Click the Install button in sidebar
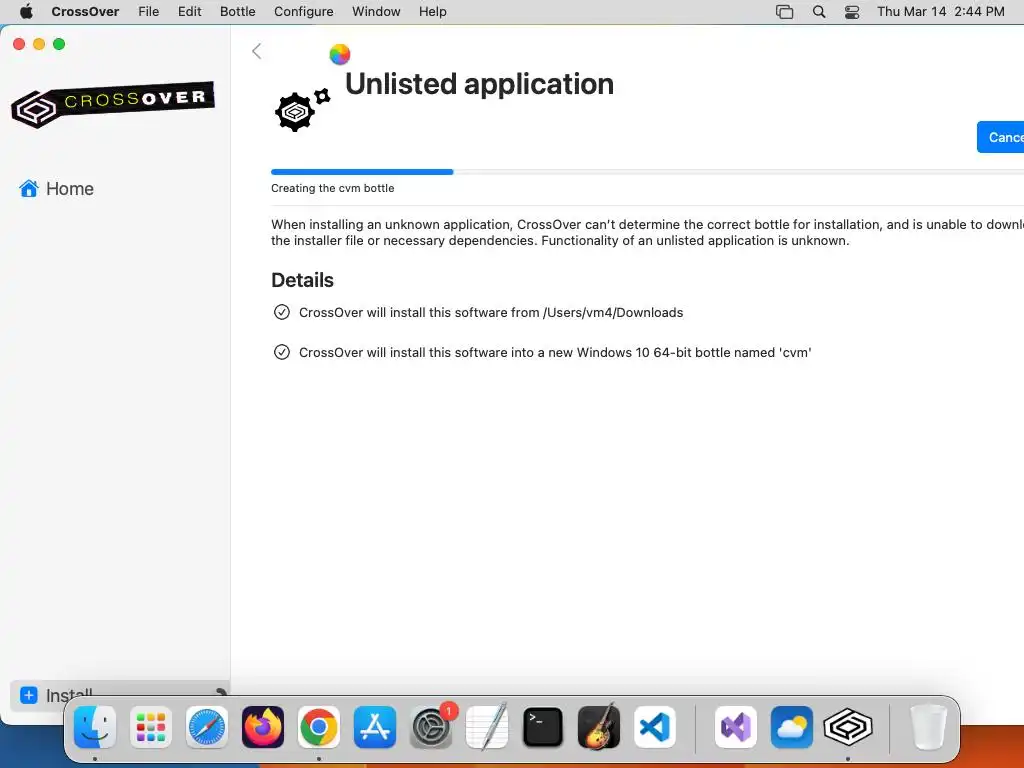1024x768 pixels. tap(120, 695)
